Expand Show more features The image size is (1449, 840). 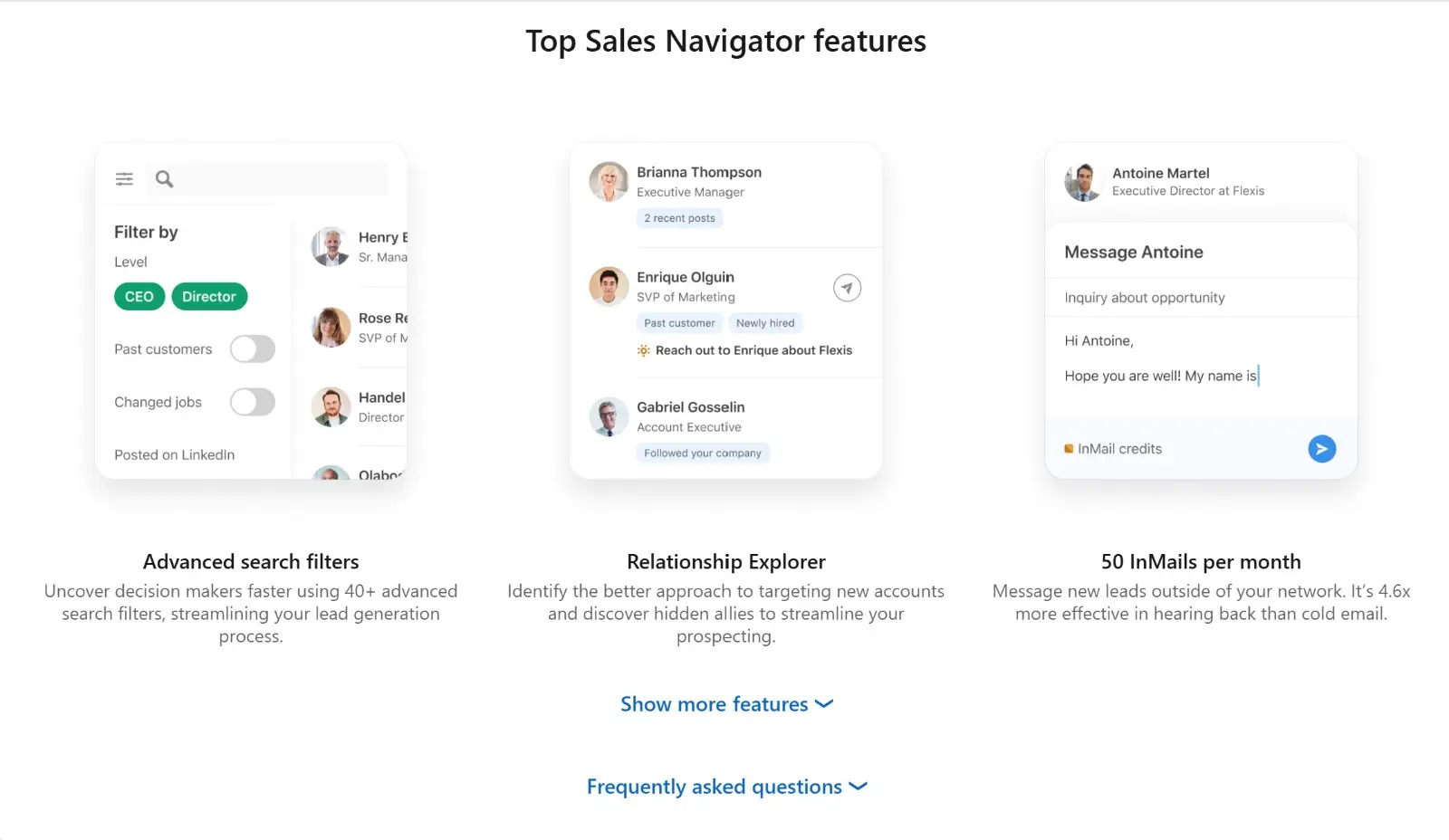click(x=714, y=704)
